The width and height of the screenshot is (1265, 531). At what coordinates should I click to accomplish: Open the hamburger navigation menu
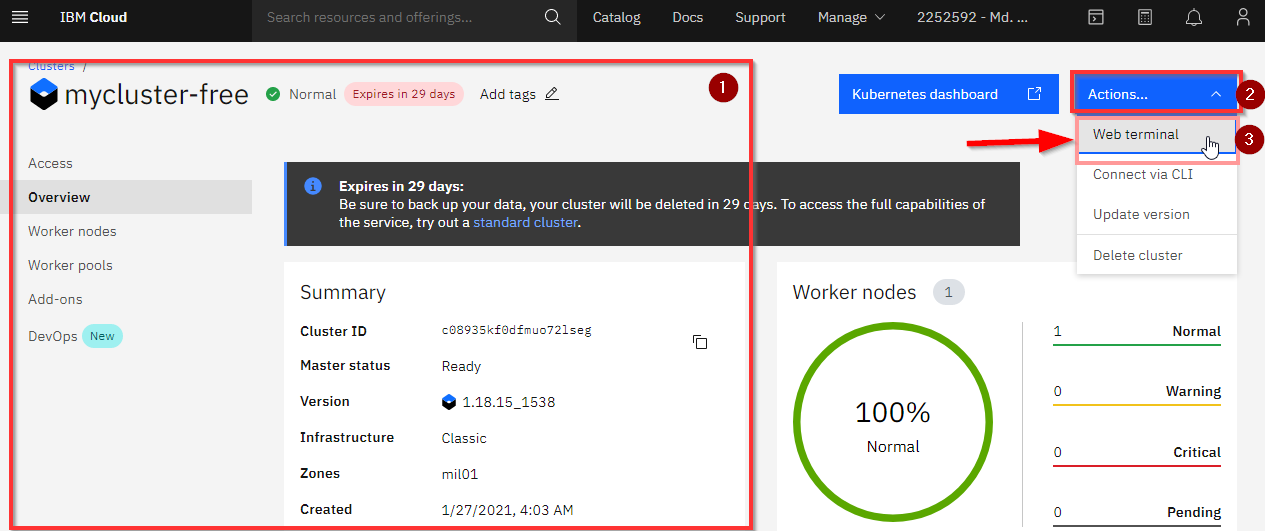(20, 17)
